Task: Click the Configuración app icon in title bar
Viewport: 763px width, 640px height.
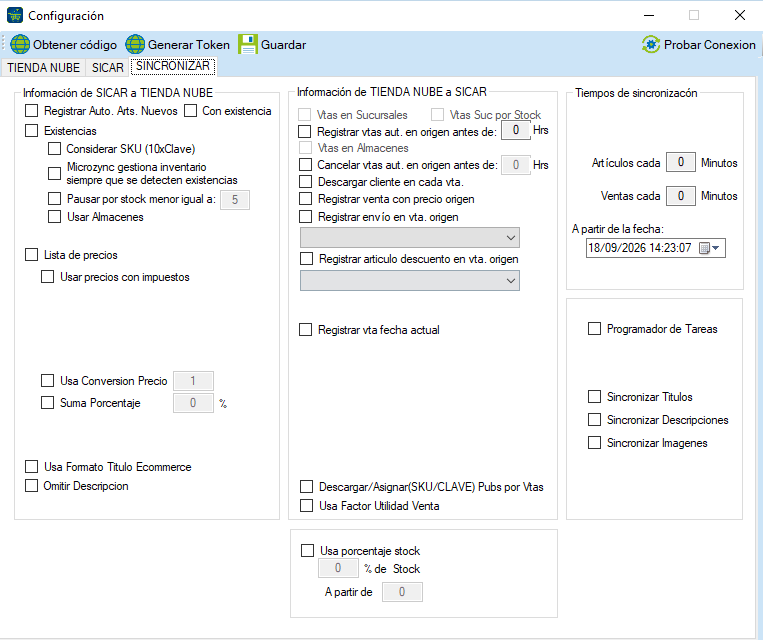Action: pyautogui.click(x=15, y=15)
